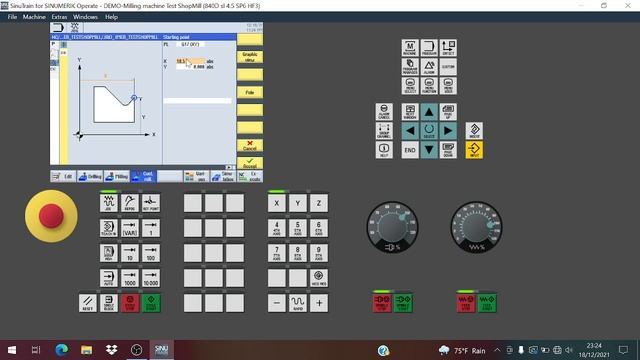640x360 pixels.
Task: Click the Insert key above Input
Action: tap(474, 131)
